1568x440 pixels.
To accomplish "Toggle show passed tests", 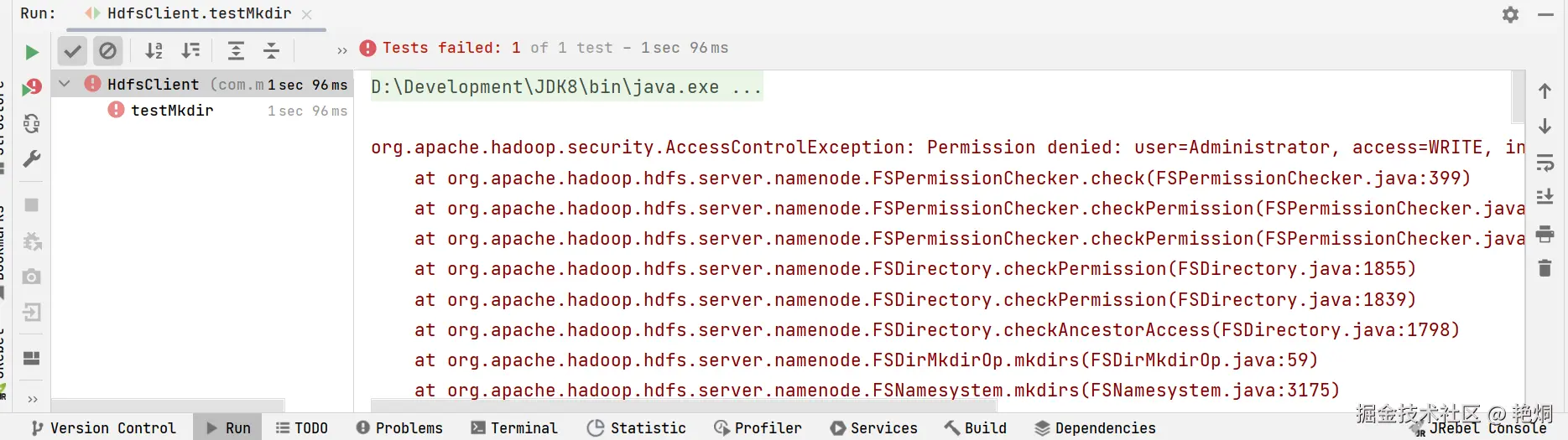I will 73,51.
